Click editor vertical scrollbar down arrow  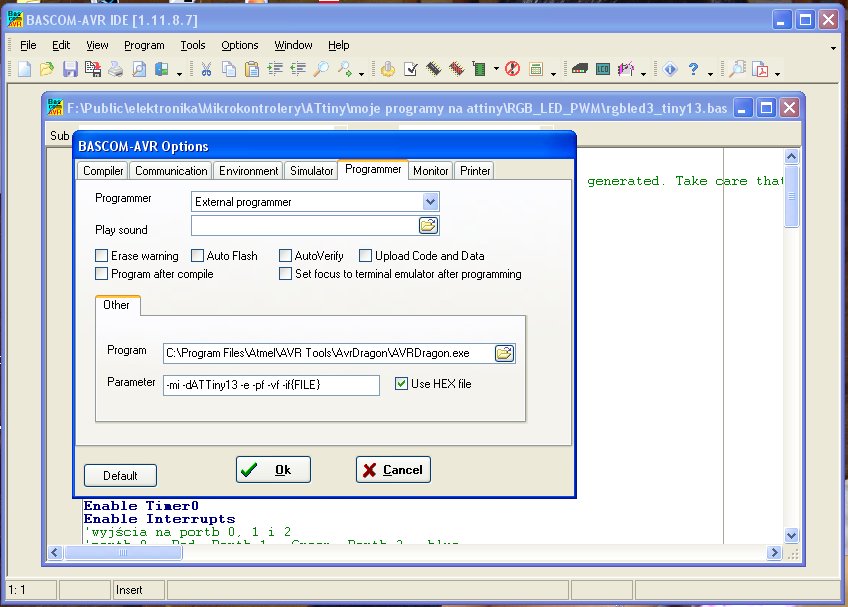point(791,535)
